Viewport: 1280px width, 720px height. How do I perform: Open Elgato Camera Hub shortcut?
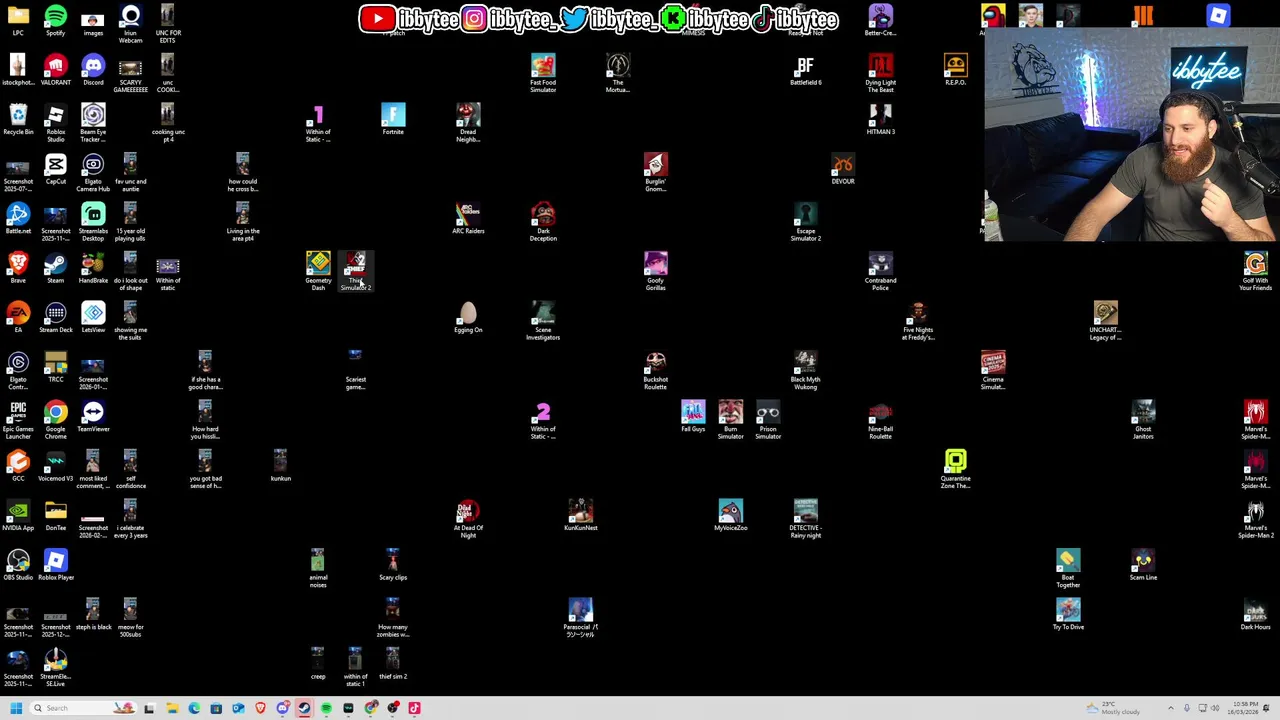pos(93,173)
